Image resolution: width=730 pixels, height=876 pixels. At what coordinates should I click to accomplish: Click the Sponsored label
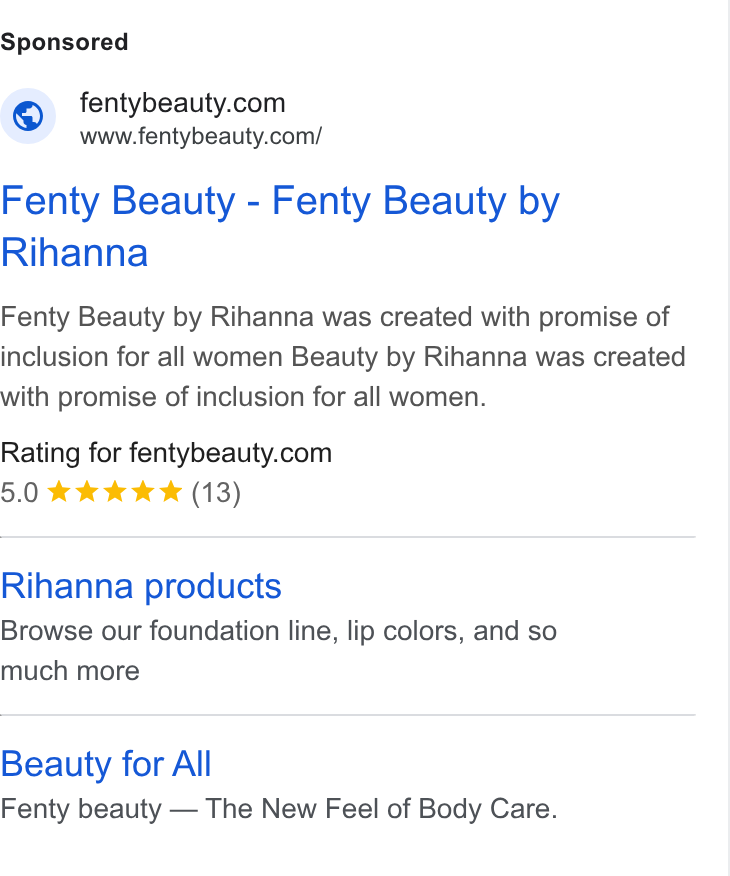coord(64,42)
